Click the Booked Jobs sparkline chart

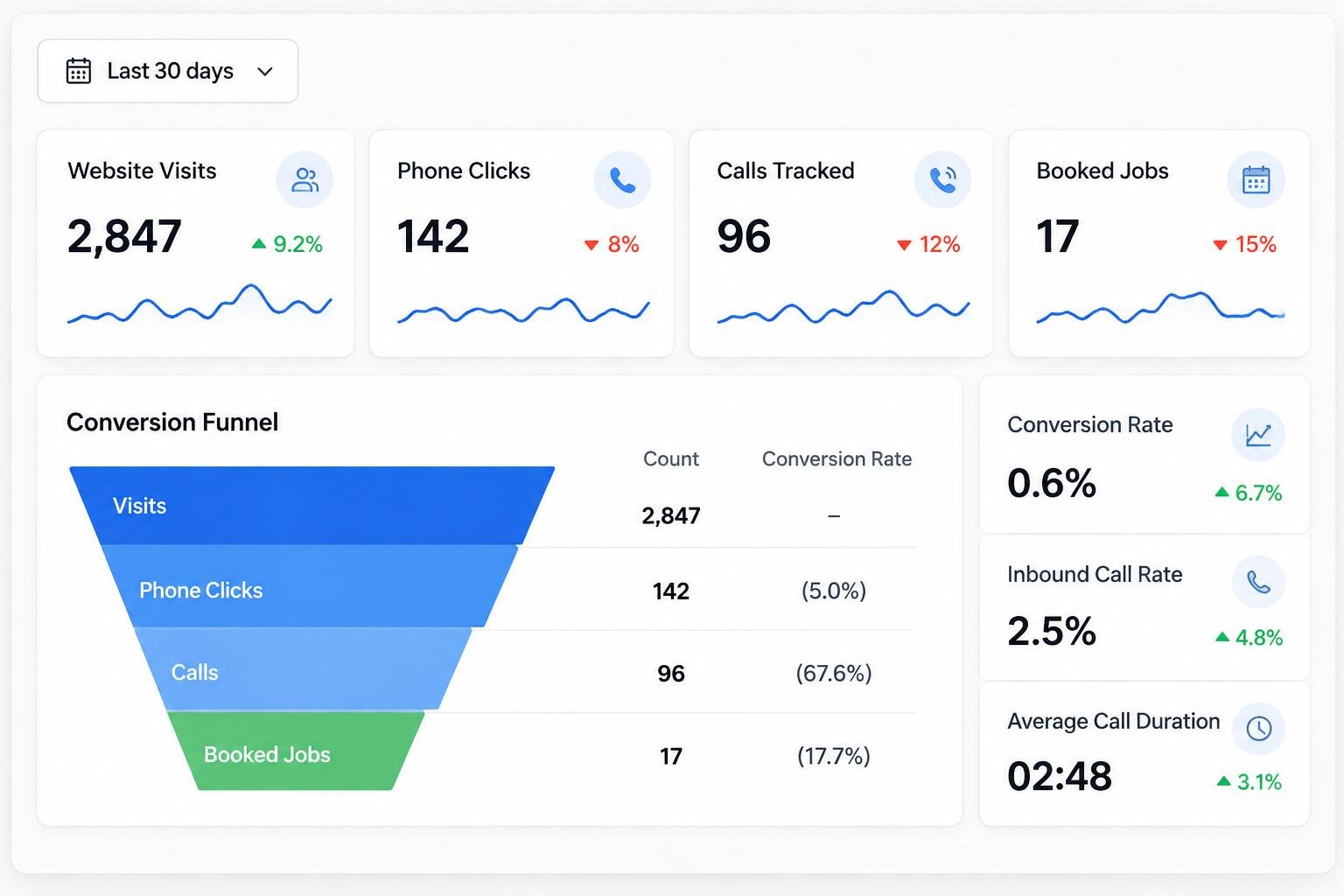(1160, 308)
